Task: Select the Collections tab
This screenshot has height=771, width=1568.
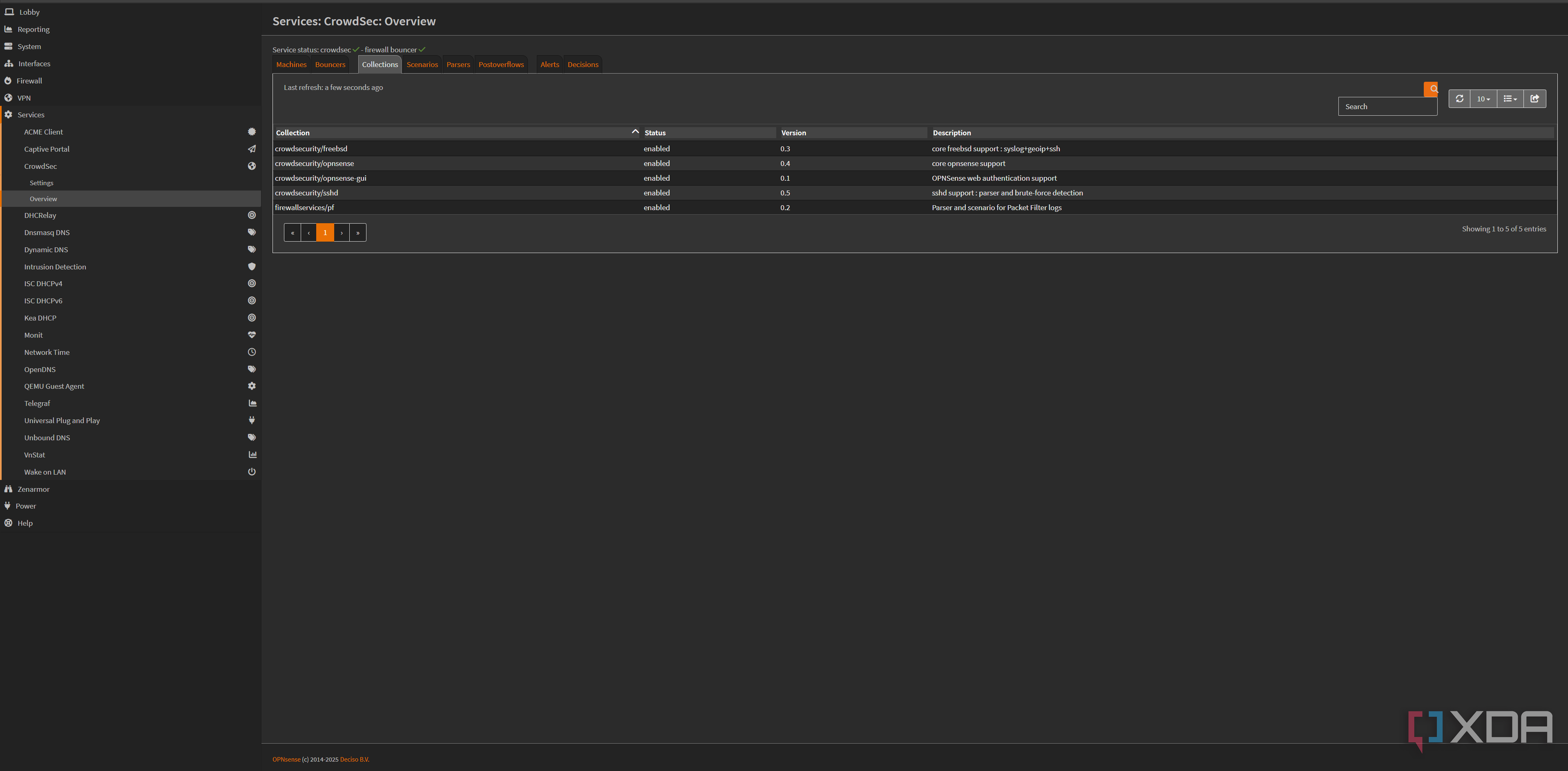Action: [x=380, y=65]
